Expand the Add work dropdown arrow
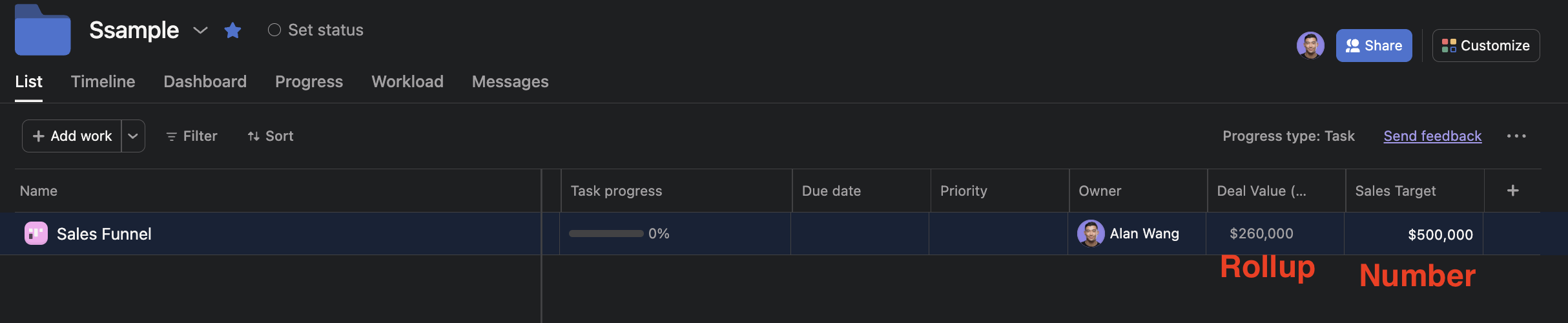Image resolution: width=1568 pixels, height=323 pixels. [133, 136]
